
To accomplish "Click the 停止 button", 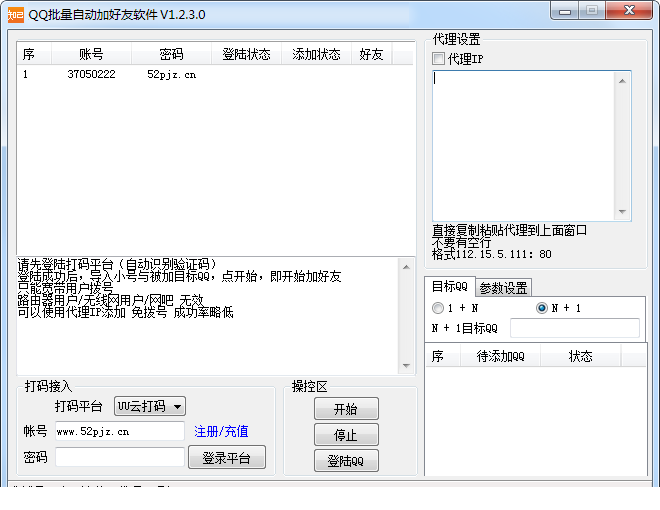I will pos(346,435).
